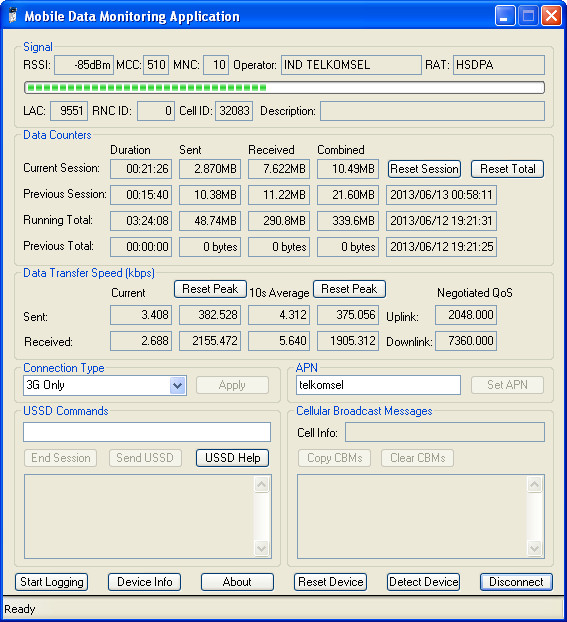Disconnect the mobile data connection
This screenshot has width=567, height=622.
pyautogui.click(x=516, y=582)
